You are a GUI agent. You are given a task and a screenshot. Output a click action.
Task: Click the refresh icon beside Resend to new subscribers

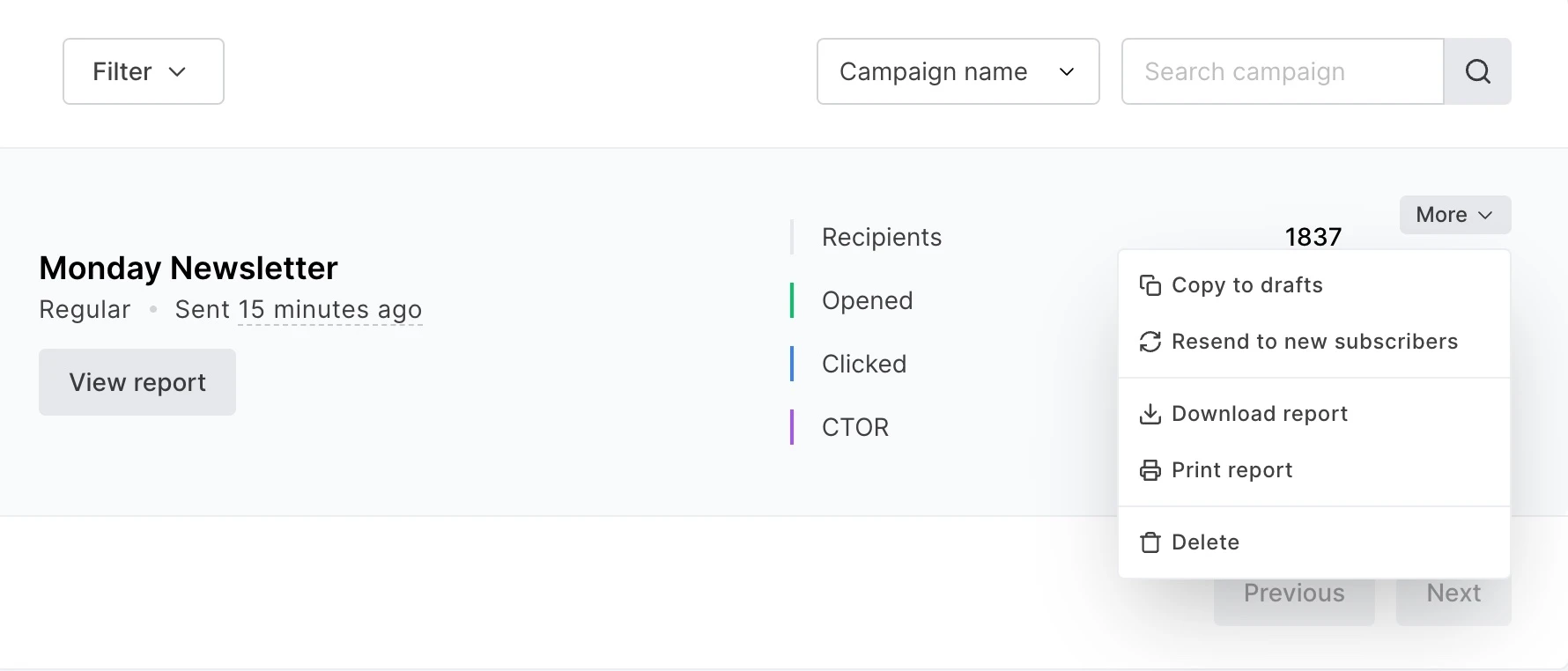coord(1150,342)
